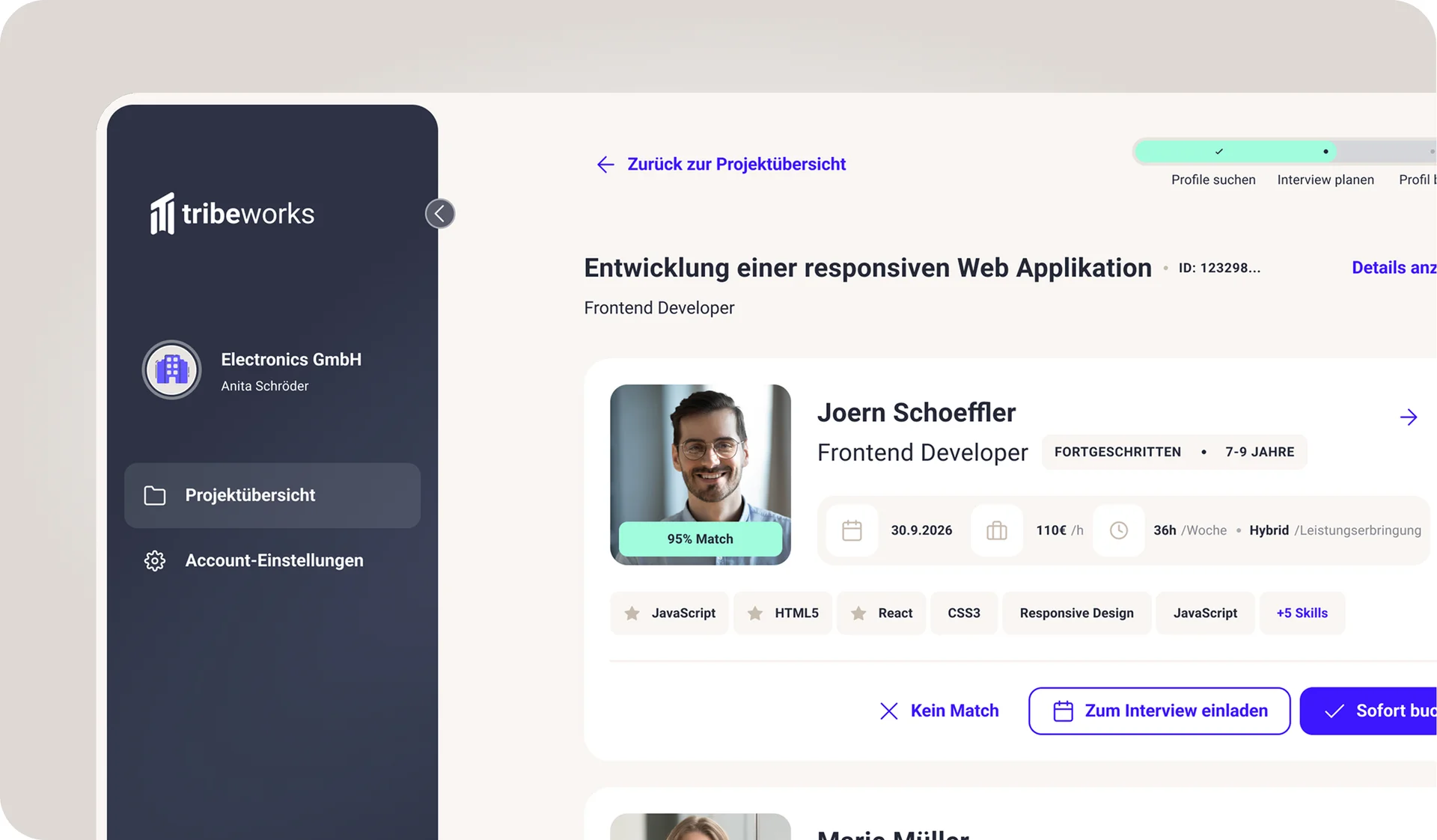Click the clock icon next to 36h /Woche
The width and height of the screenshot is (1437, 840).
point(1119,530)
